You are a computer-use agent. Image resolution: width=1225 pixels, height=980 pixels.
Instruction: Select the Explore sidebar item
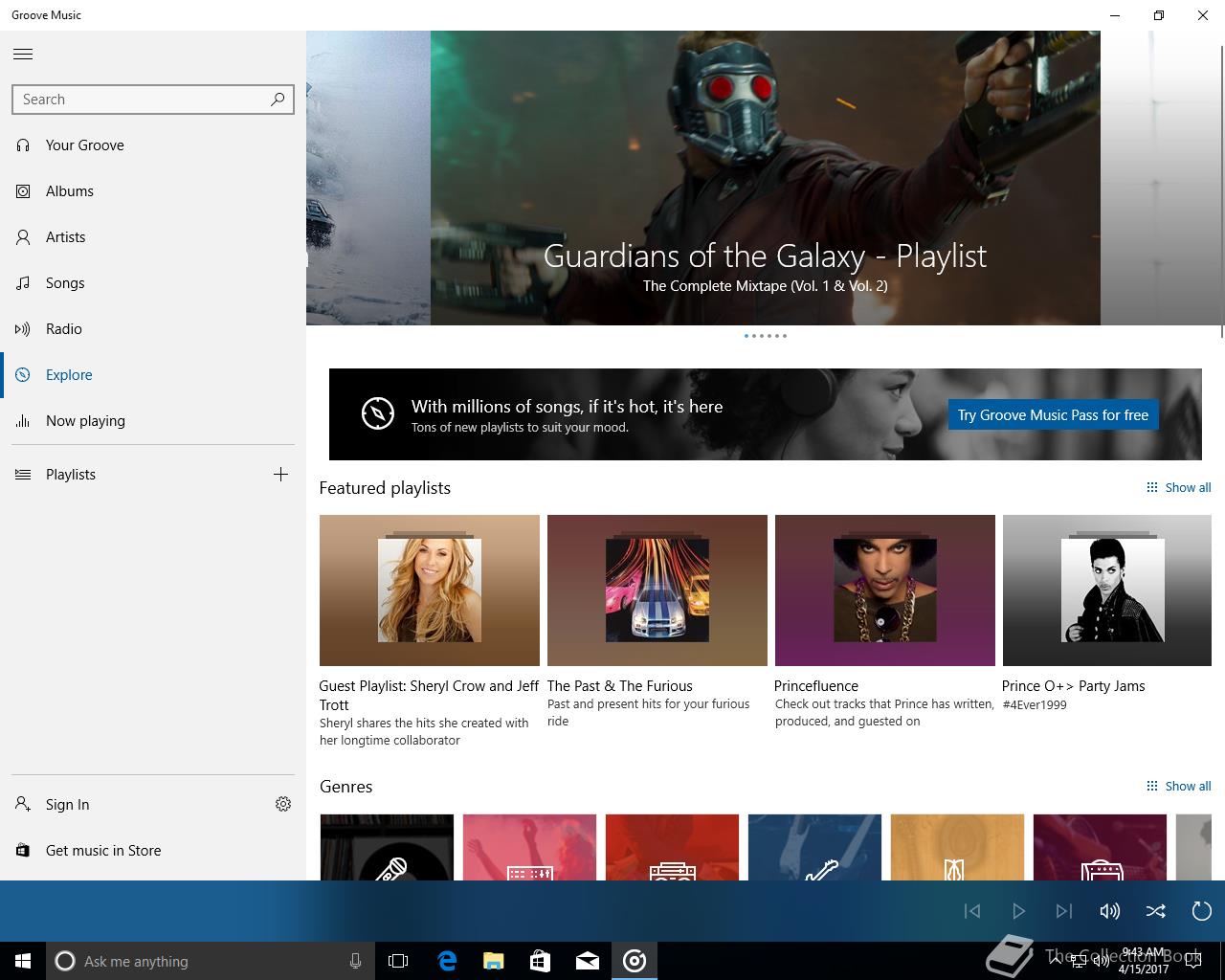click(153, 375)
